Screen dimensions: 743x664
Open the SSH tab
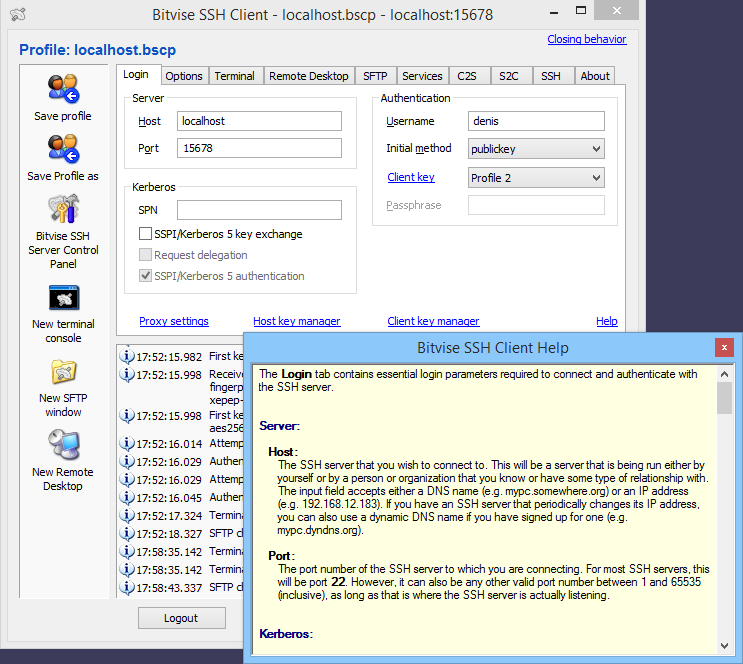[x=551, y=76]
